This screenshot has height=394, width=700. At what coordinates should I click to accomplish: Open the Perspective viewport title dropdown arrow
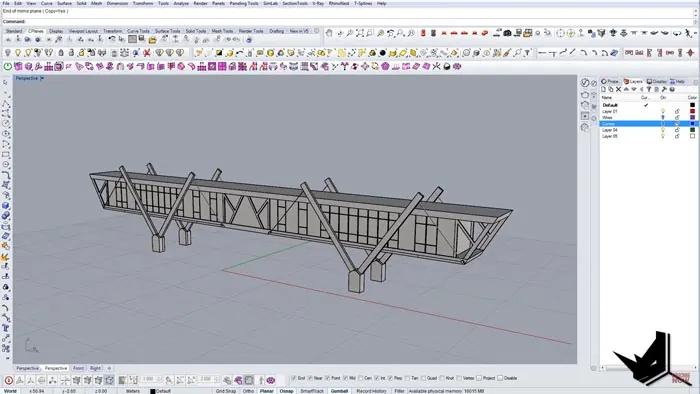pyautogui.click(x=42, y=78)
